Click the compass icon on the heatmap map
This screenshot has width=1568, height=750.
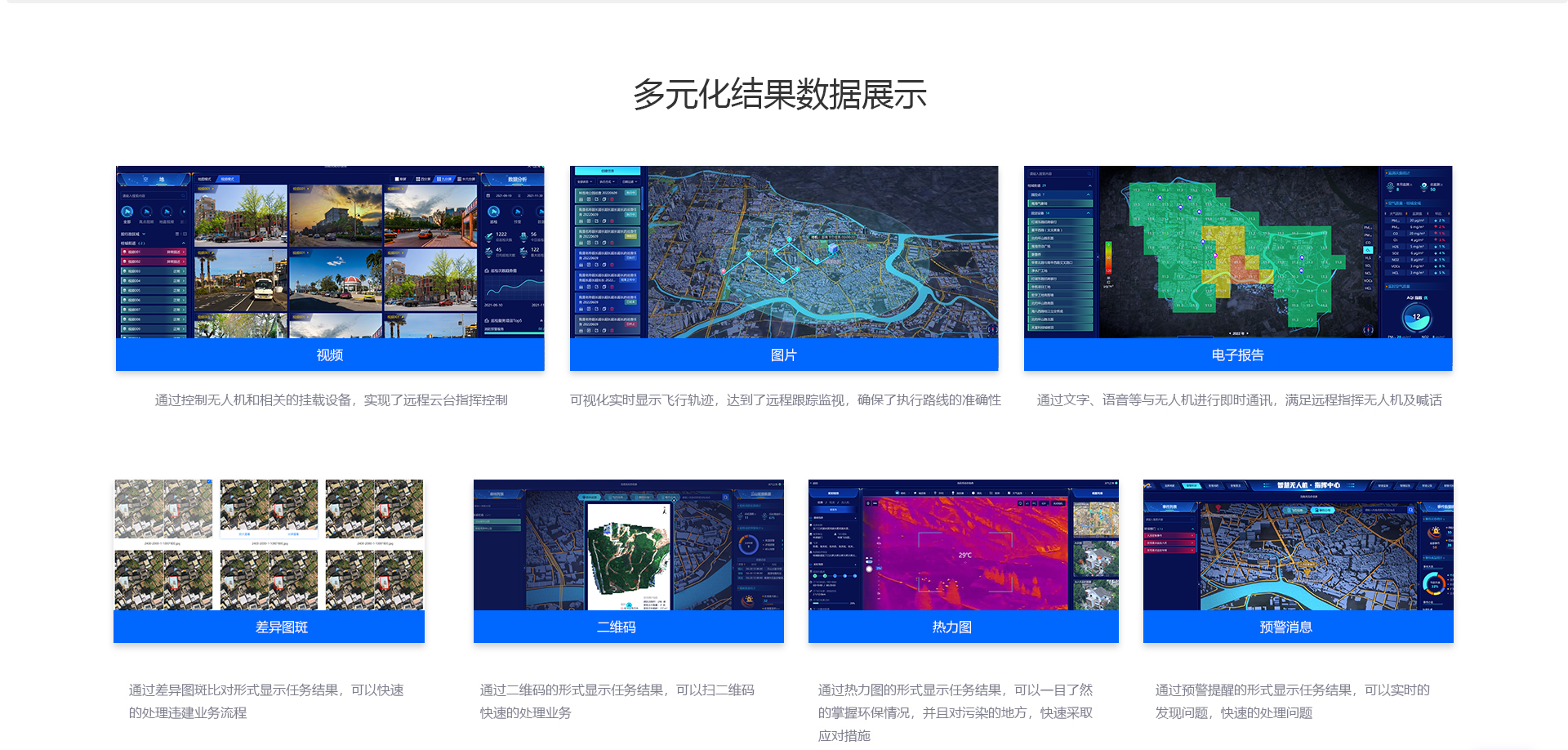tap(1368, 331)
